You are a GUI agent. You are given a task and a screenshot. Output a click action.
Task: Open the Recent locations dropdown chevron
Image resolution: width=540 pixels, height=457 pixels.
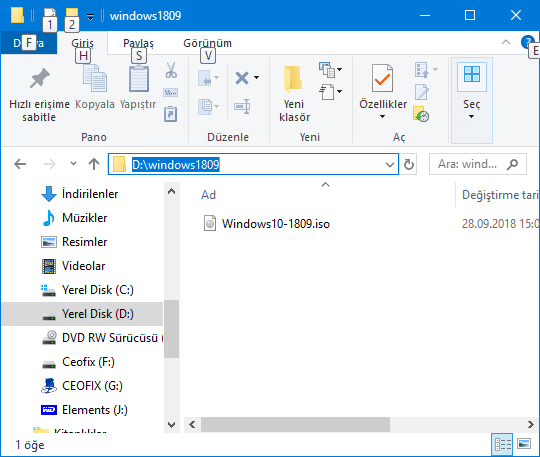click(x=73, y=164)
